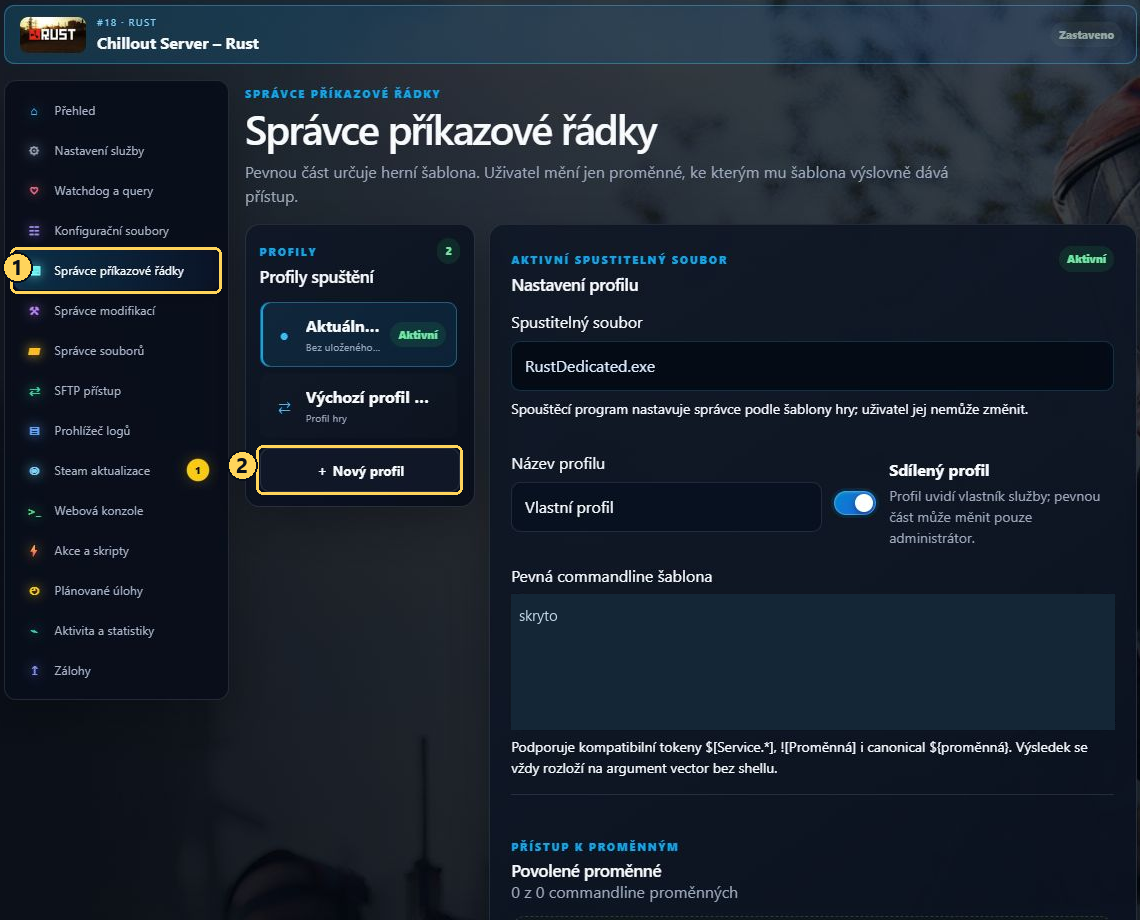This screenshot has height=920, width=1140.
Task: Click the heart icon for Watchdog a query
Action: 34,191
